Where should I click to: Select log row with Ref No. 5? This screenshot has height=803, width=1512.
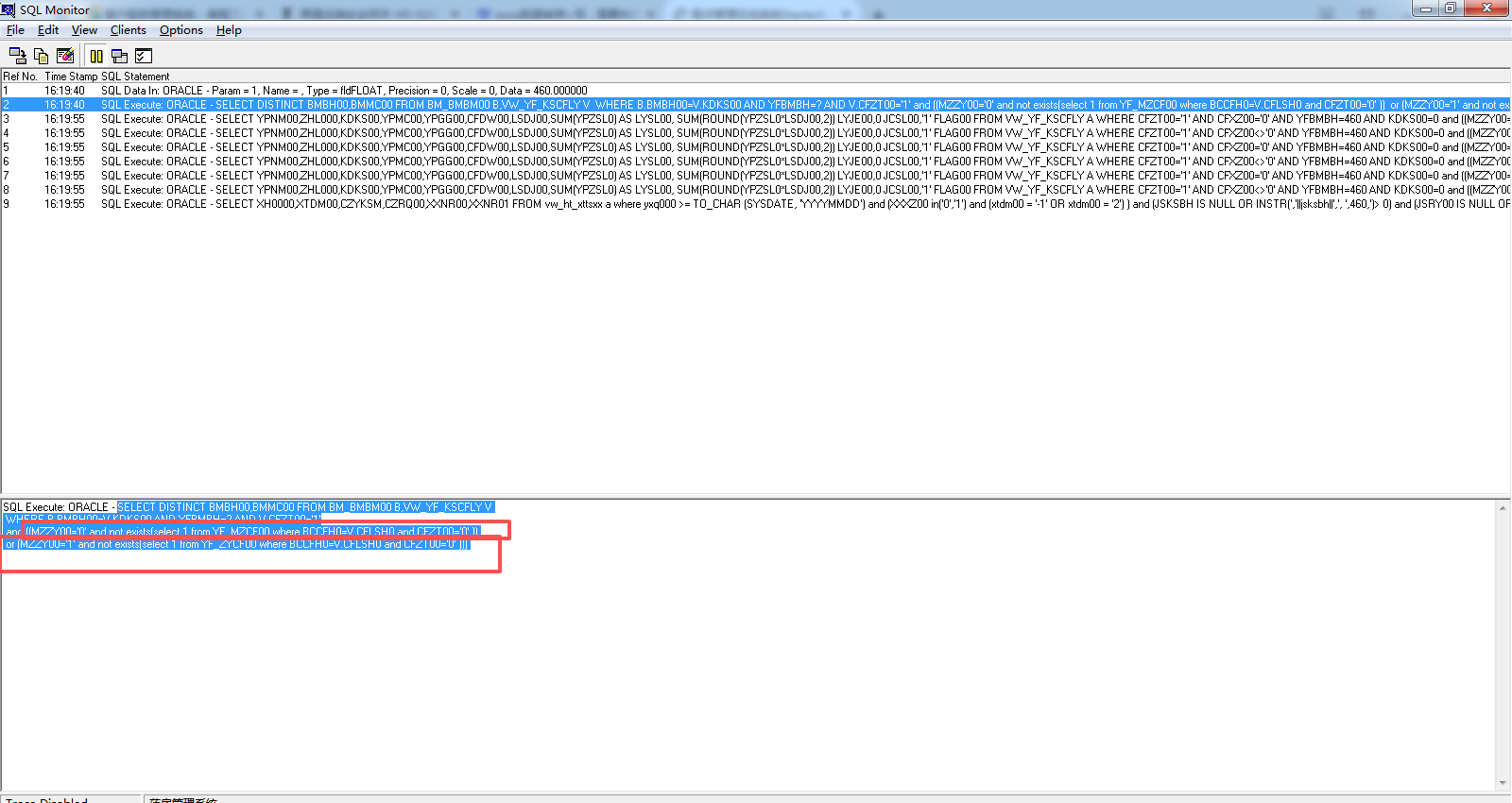tap(756, 147)
